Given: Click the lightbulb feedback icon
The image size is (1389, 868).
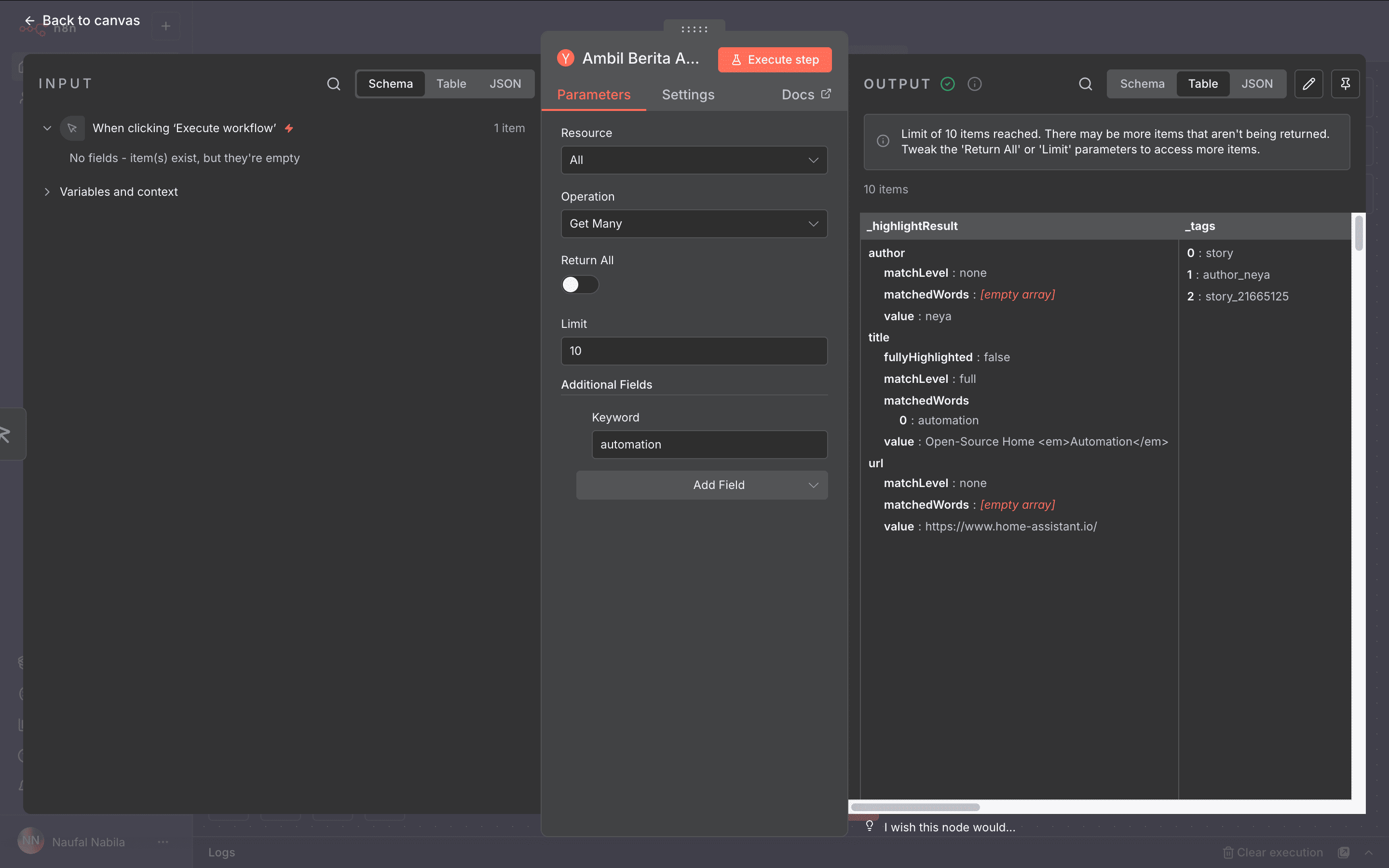Looking at the screenshot, I should [870, 826].
